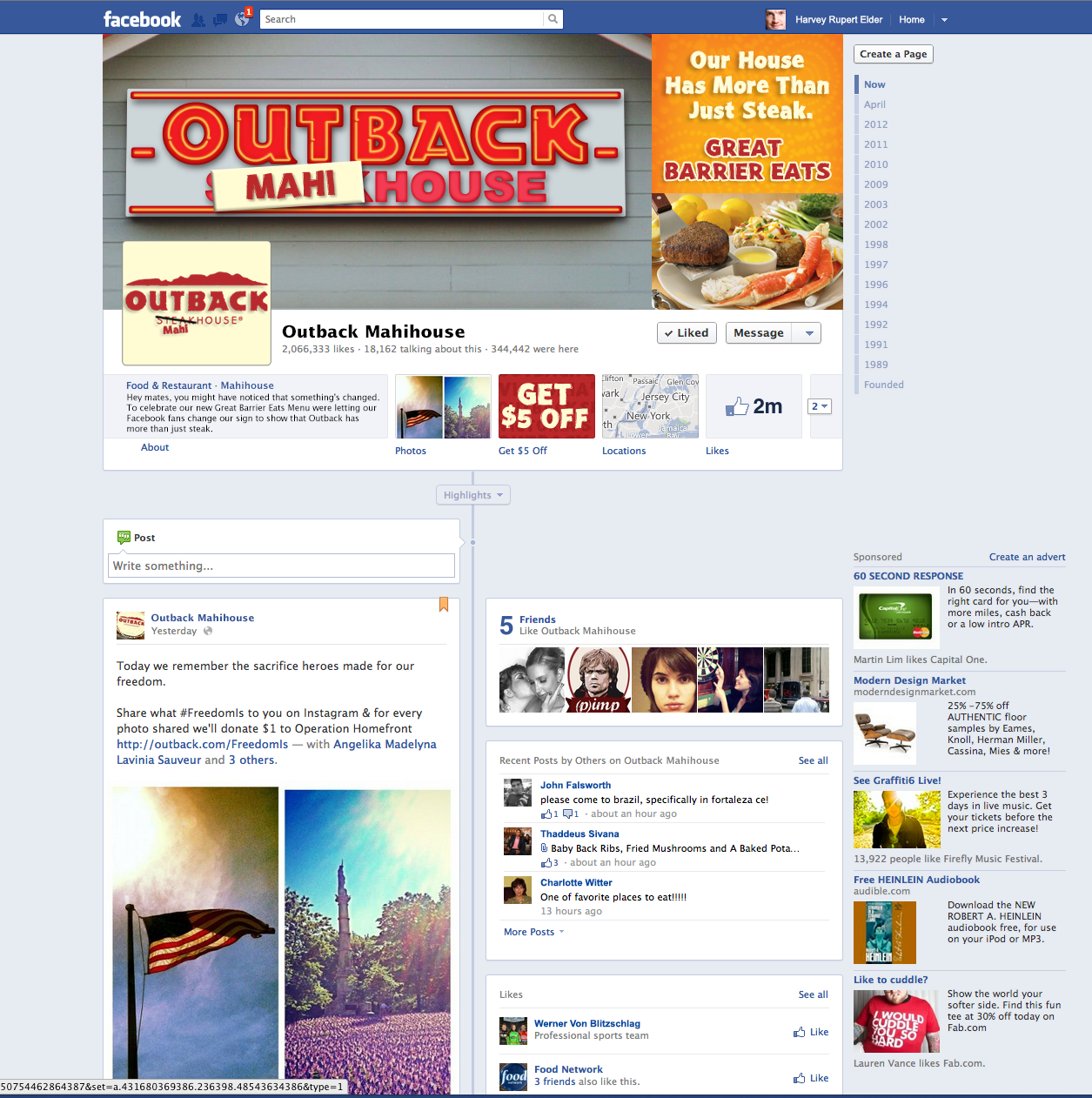Click like count on John Falsworth's post
Screen dimensions: 1092x1098
(550, 814)
